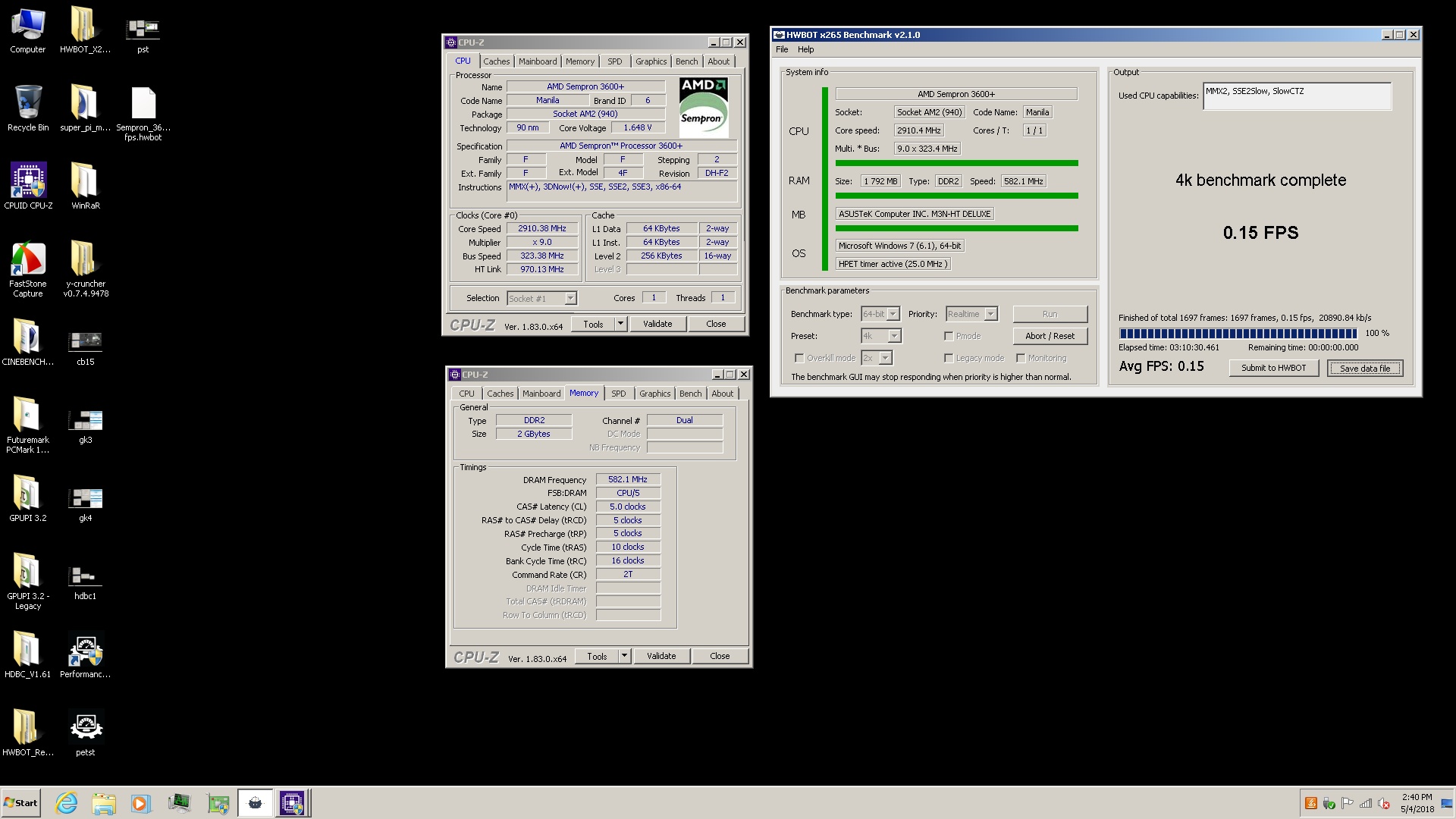Open the super_pi_m folder
The image size is (1456, 819).
point(85,108)
